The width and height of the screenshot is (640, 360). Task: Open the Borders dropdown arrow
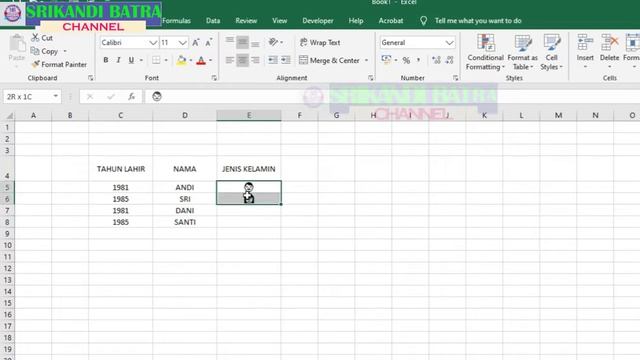pos(166,60)
